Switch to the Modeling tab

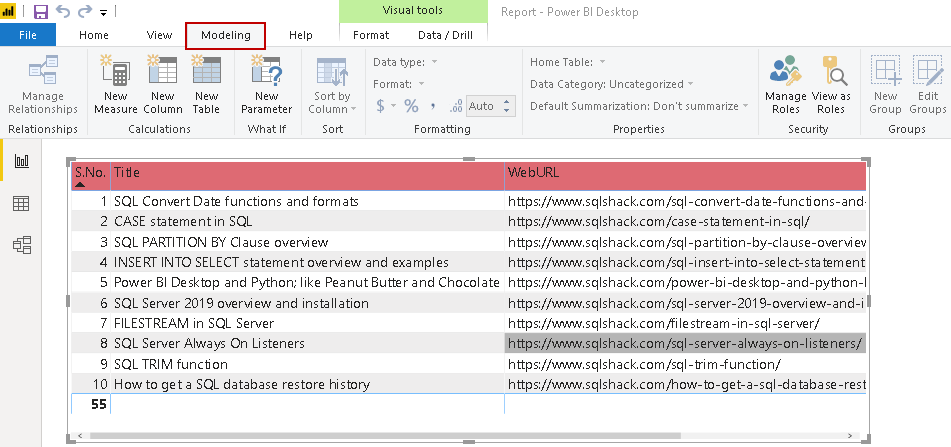pos(225,35)
